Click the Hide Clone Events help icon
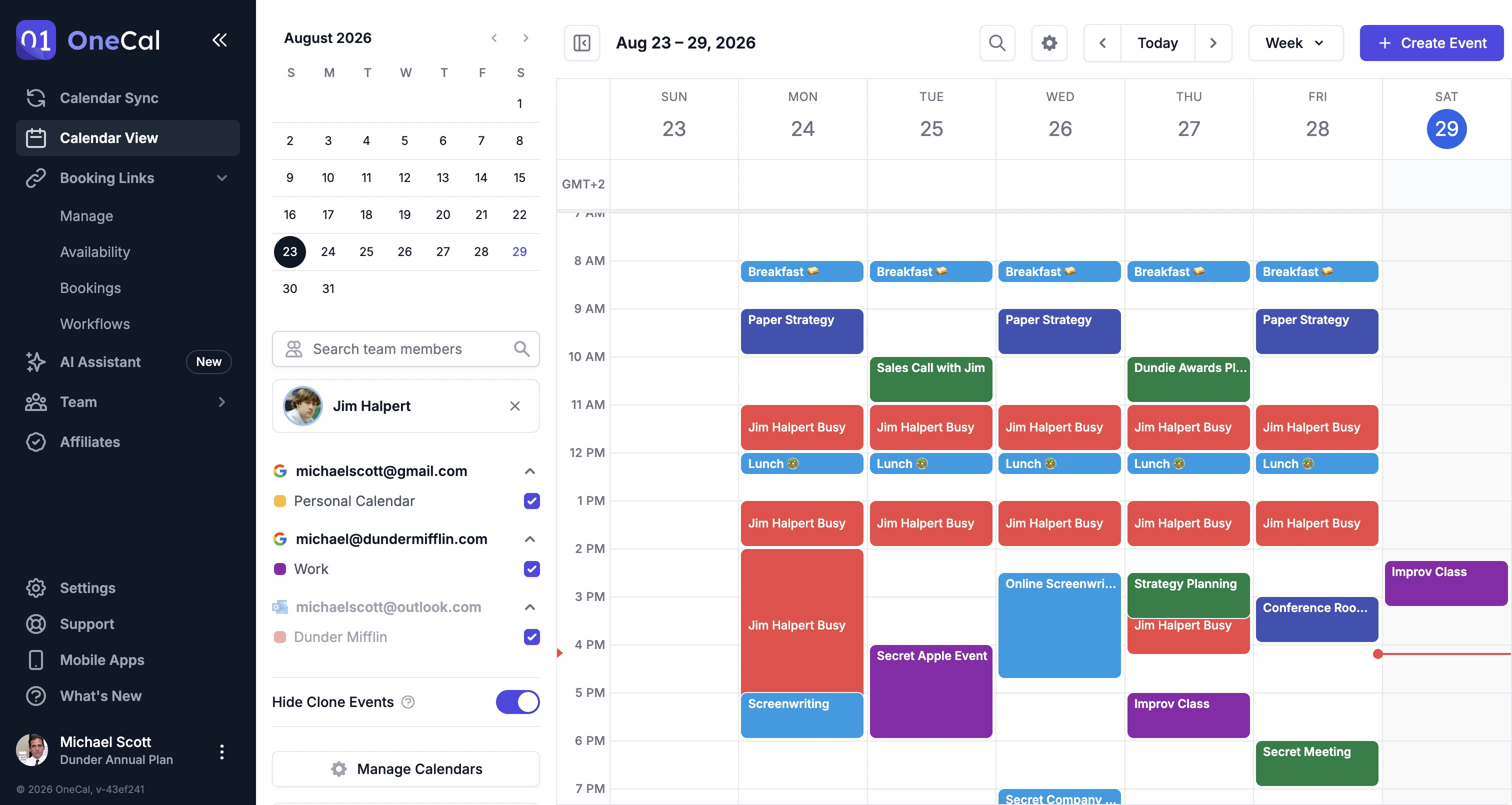This screenshot has width=1512, height=805. tap(408, 702)
